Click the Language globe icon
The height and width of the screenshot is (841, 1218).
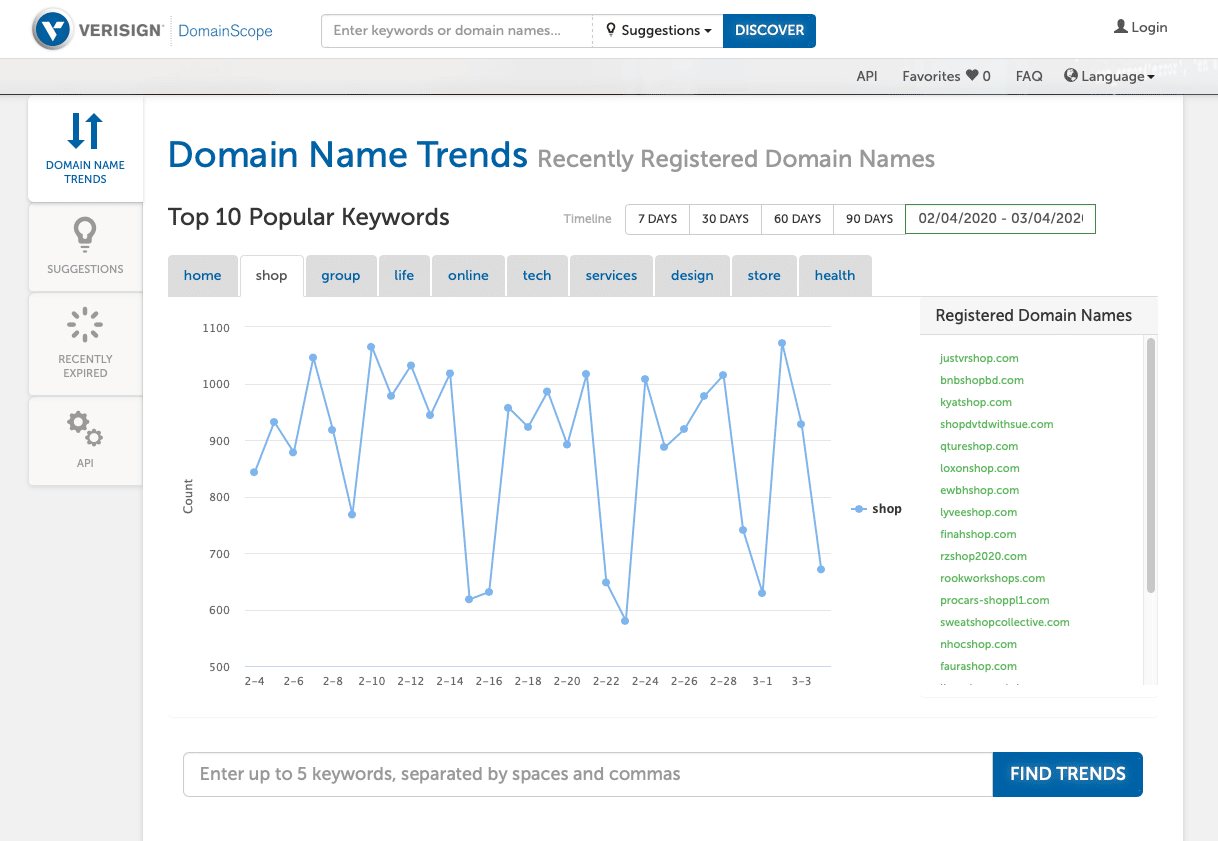pyautogui.click(x=1071, y=76)
